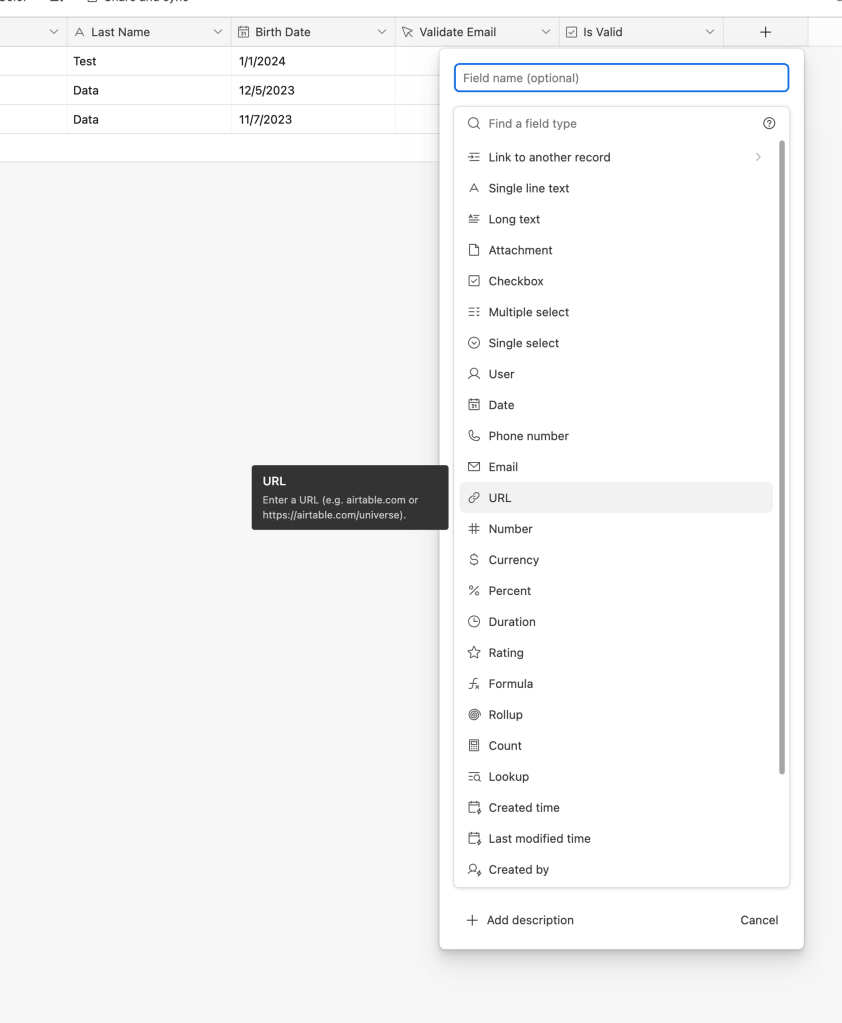Select the Rollup field type
This screenshot has width=842, height=1023.
point(505,714)
